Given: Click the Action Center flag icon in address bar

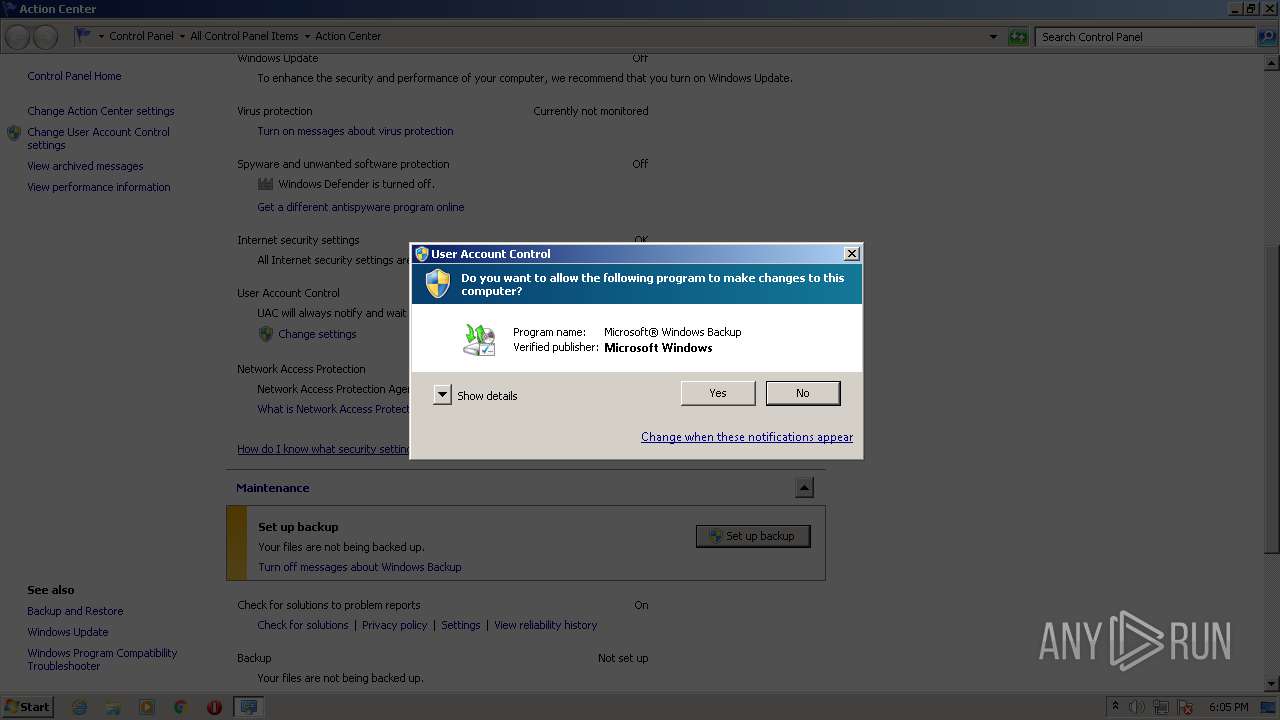Looking at the screenshot, I should point(83,36).
